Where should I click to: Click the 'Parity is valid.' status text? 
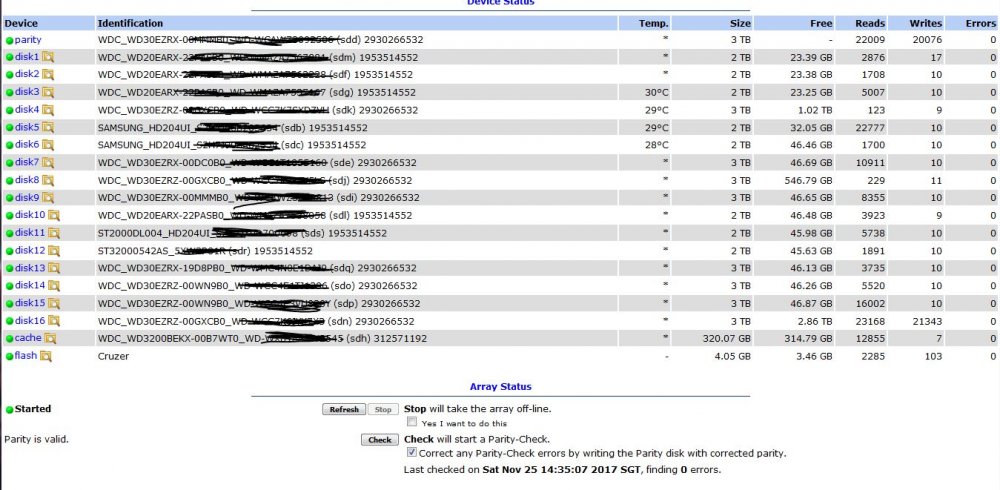tap(36, 440)
